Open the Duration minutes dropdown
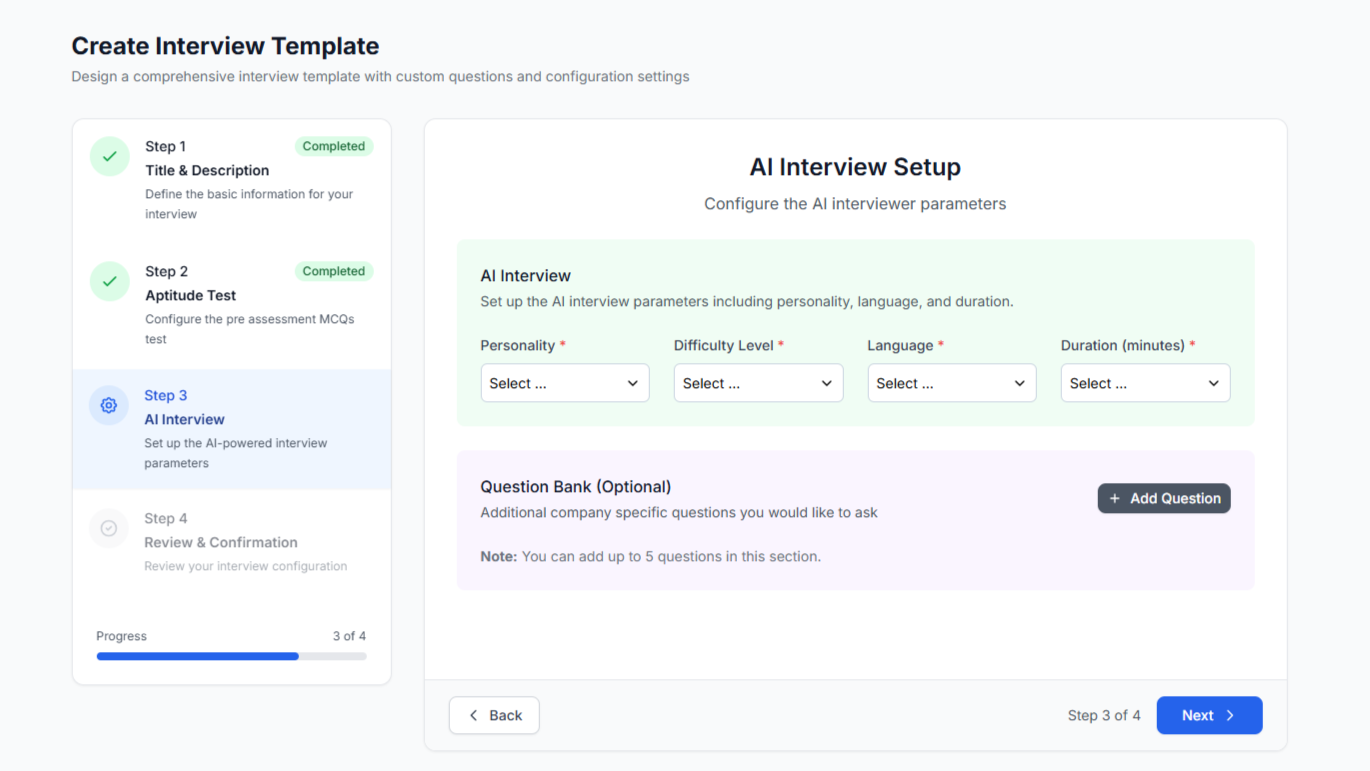1370x771 pixels. [1145, 383]
